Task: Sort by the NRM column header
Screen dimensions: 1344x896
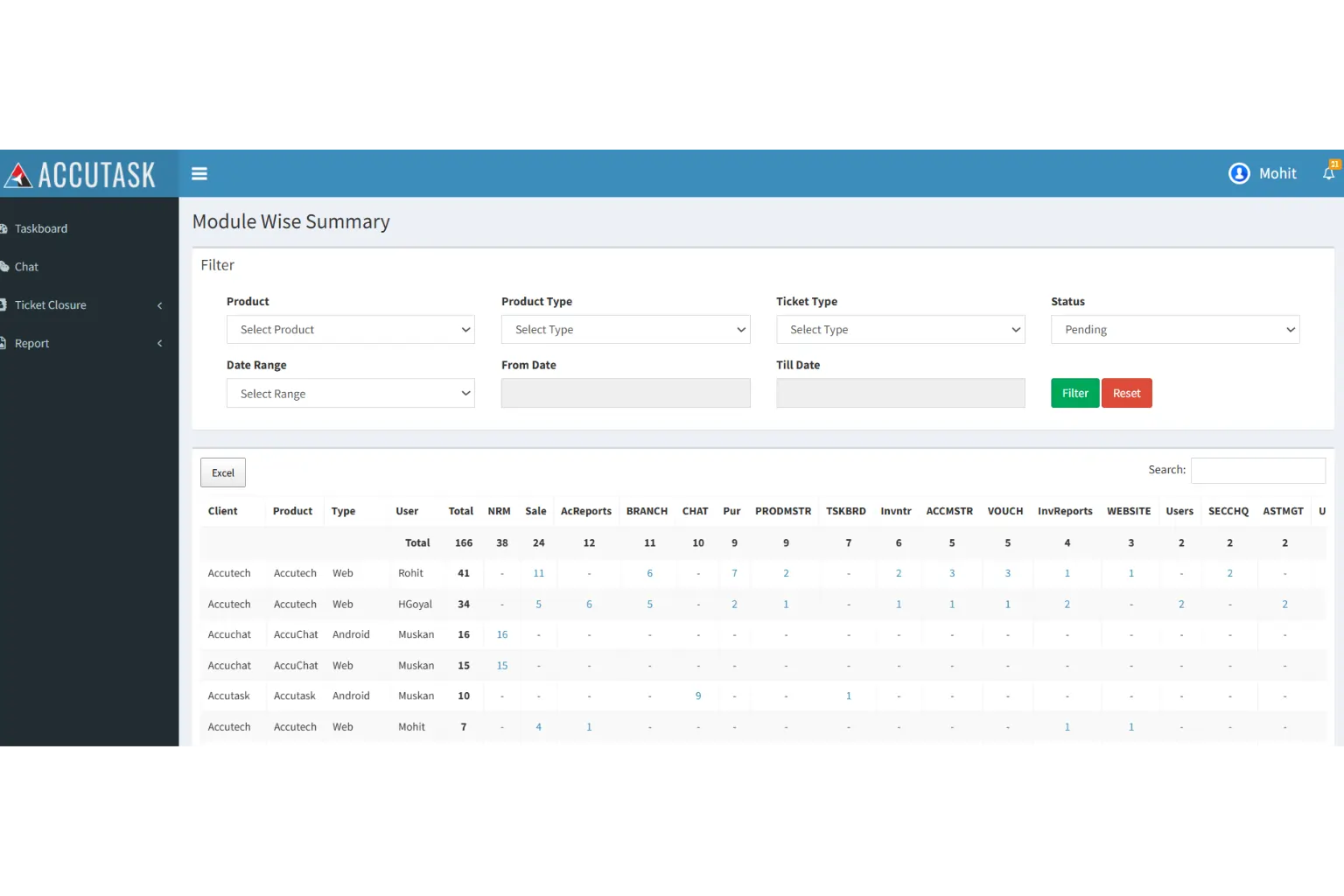Action: coord(499,511)
